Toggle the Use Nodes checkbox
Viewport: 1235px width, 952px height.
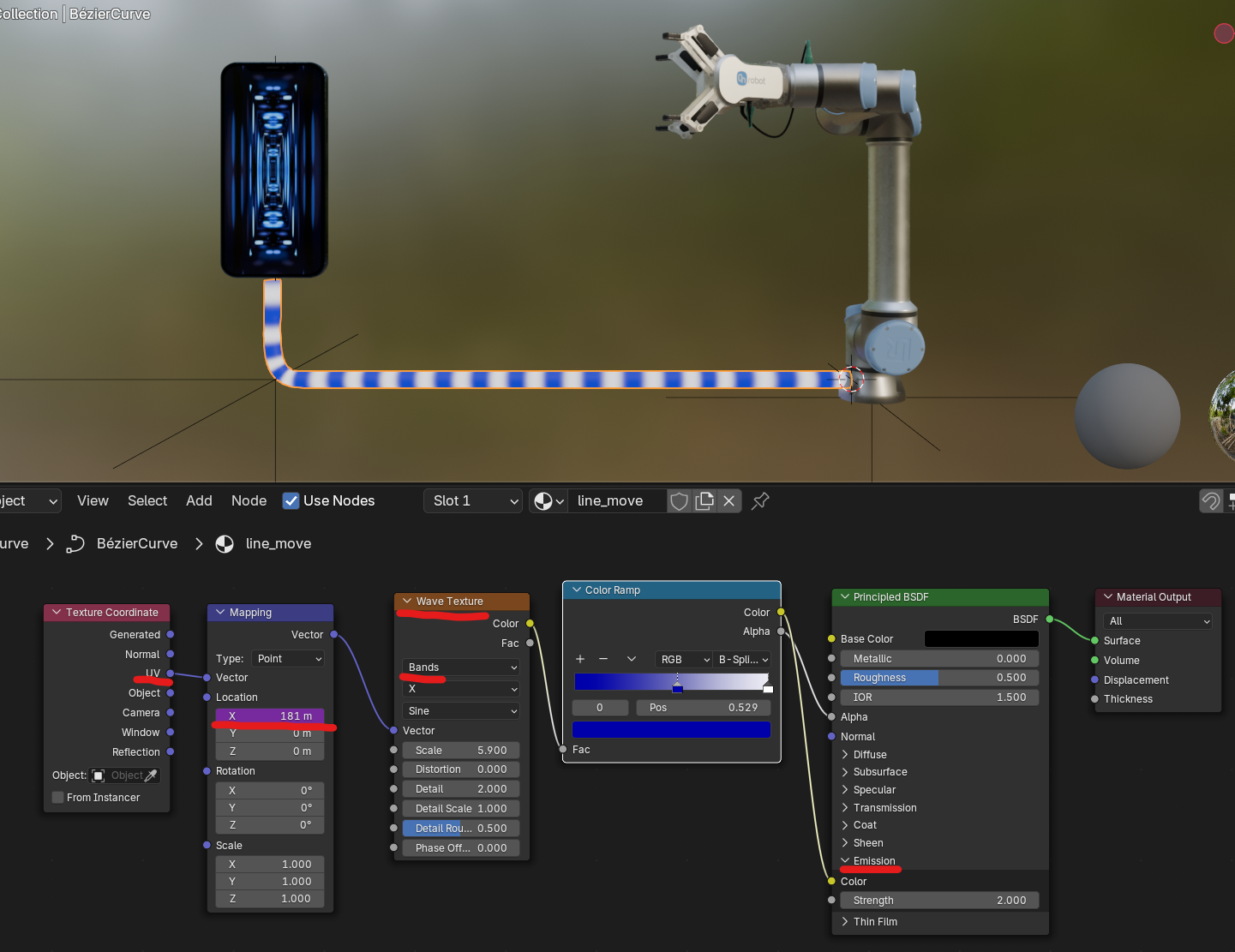(291, 501)
